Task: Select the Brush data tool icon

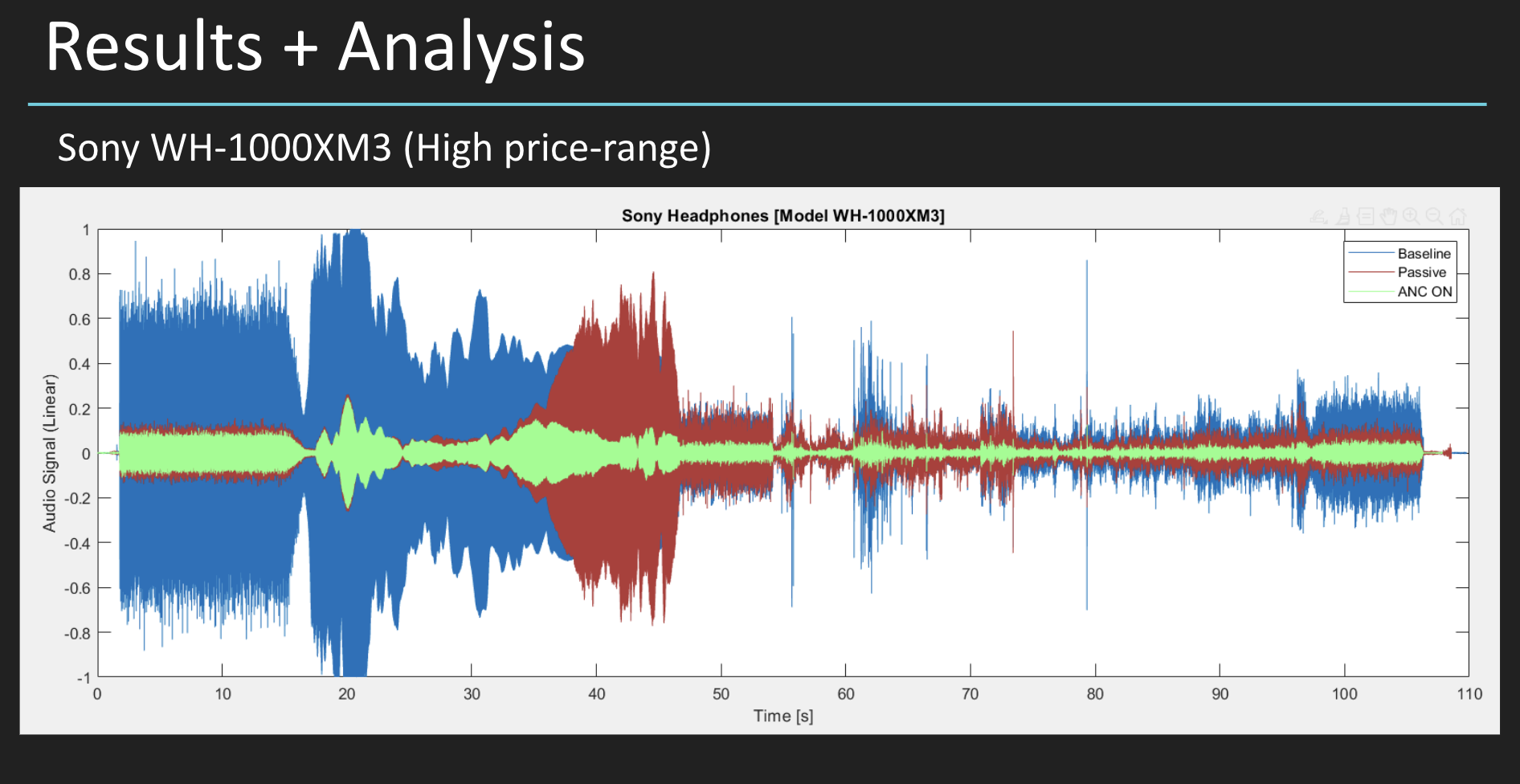Action: [1343, 217]
